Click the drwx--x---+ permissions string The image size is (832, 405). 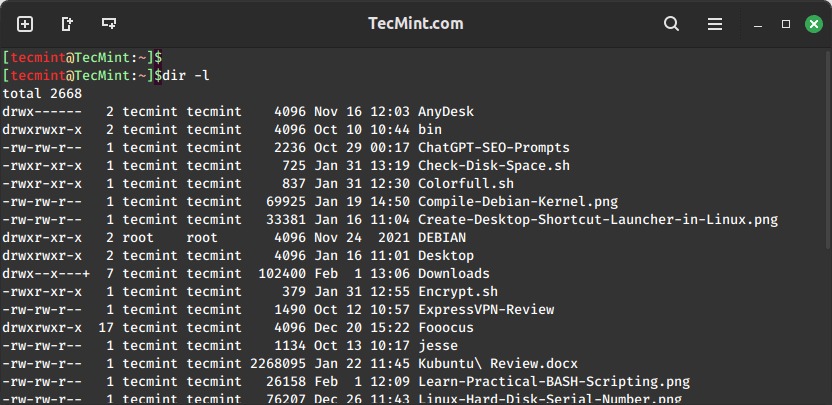46,274
